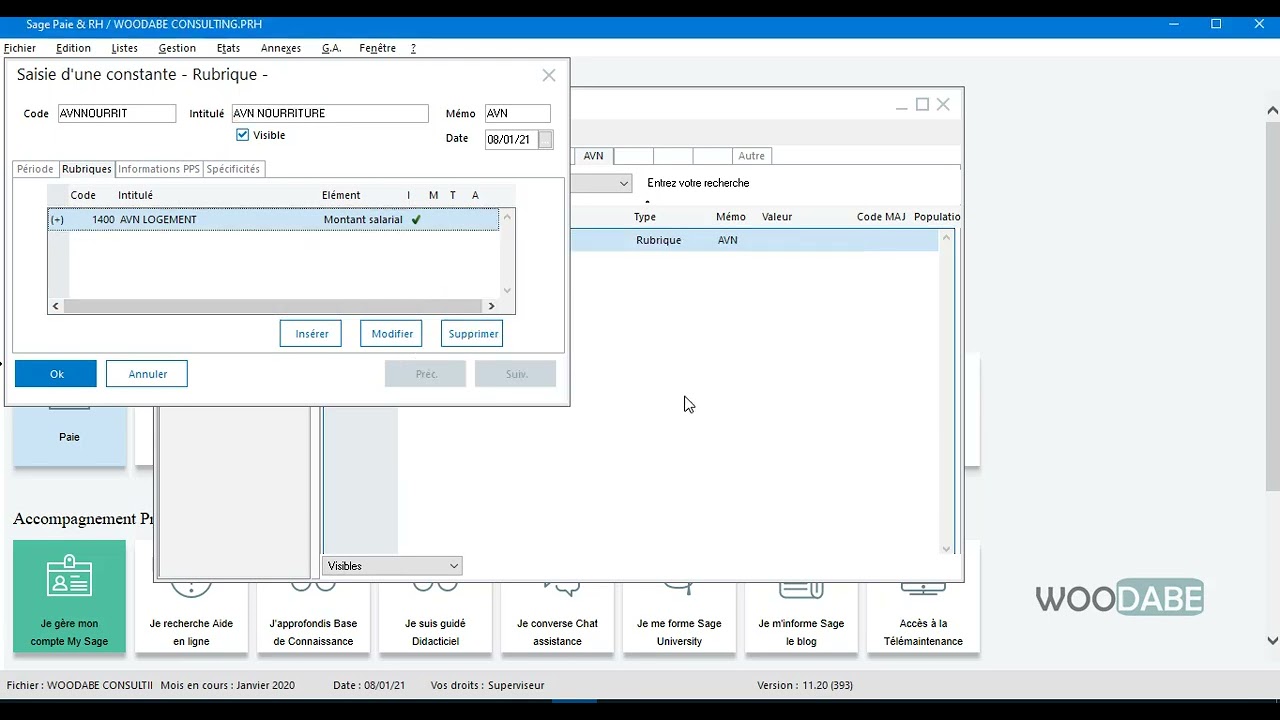The width and height of the screenshot is (1280, 720).
Task: Click the rubriques table up scroll arrow
Action: coord(507,216)
